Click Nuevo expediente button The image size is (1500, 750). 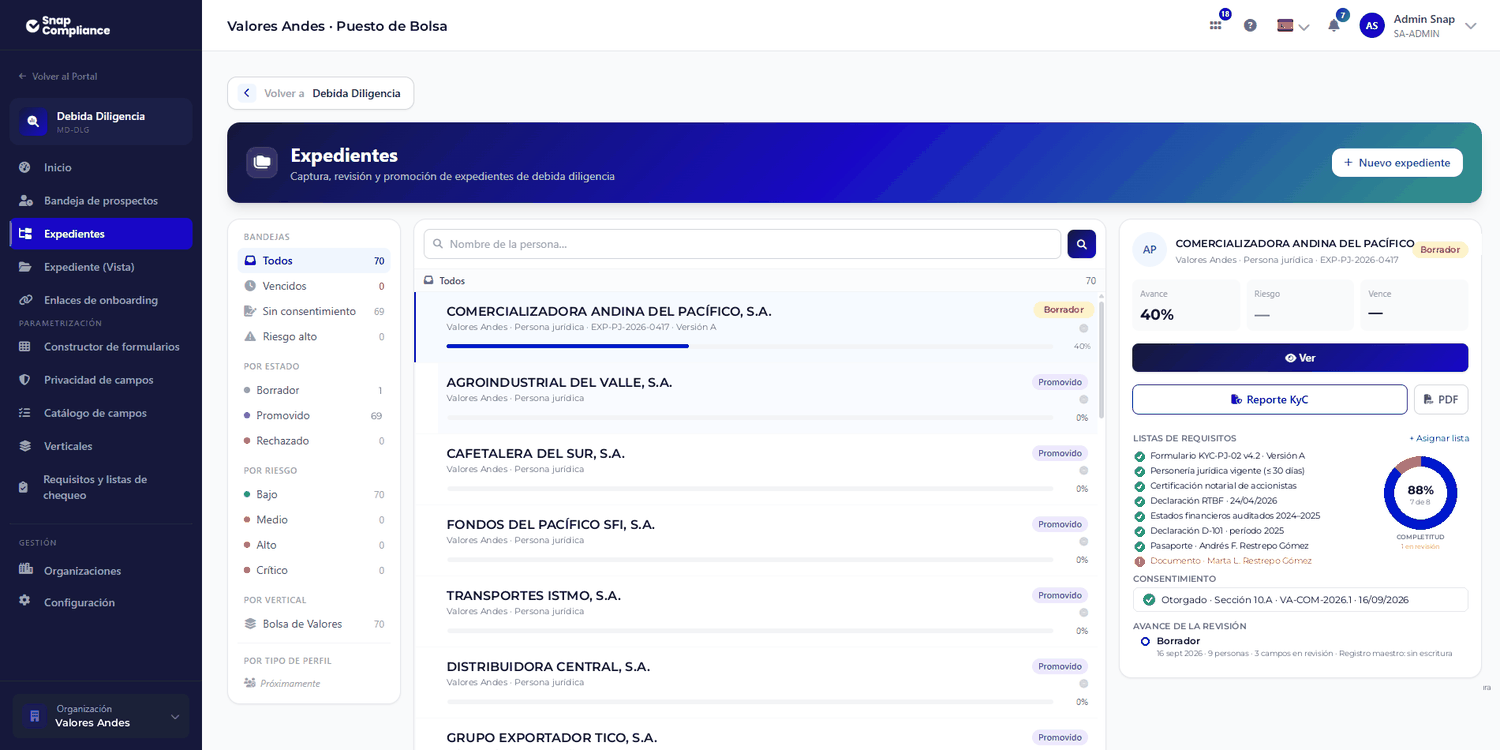point(1397,162)
